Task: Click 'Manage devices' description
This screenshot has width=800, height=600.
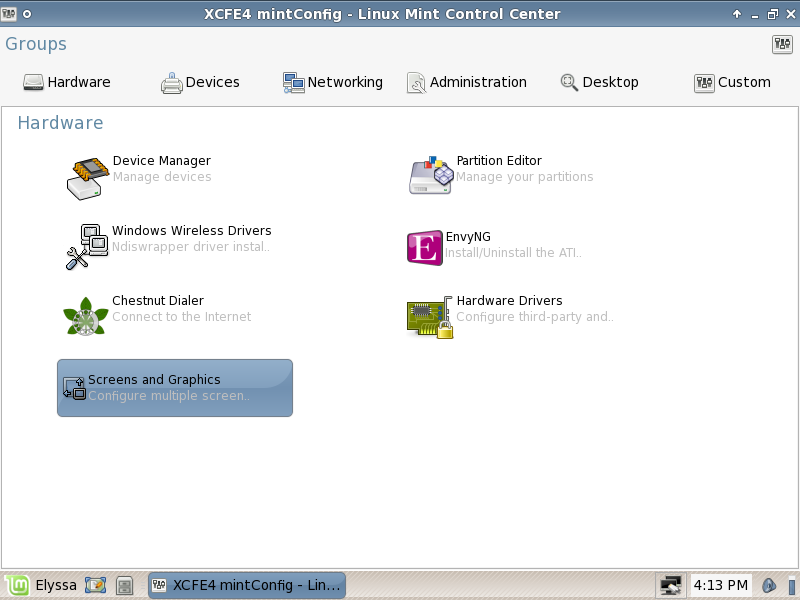Action: (x=162, y=177)
